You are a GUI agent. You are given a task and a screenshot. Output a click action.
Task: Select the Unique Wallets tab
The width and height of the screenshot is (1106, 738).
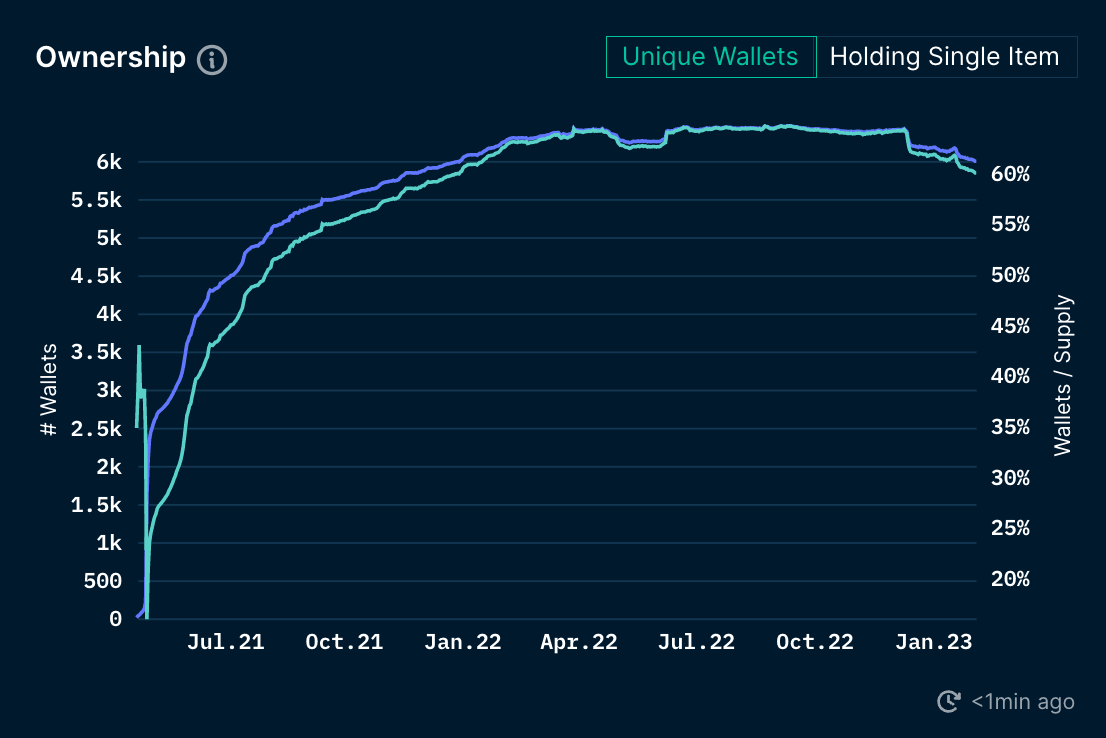tap(711, 57)
